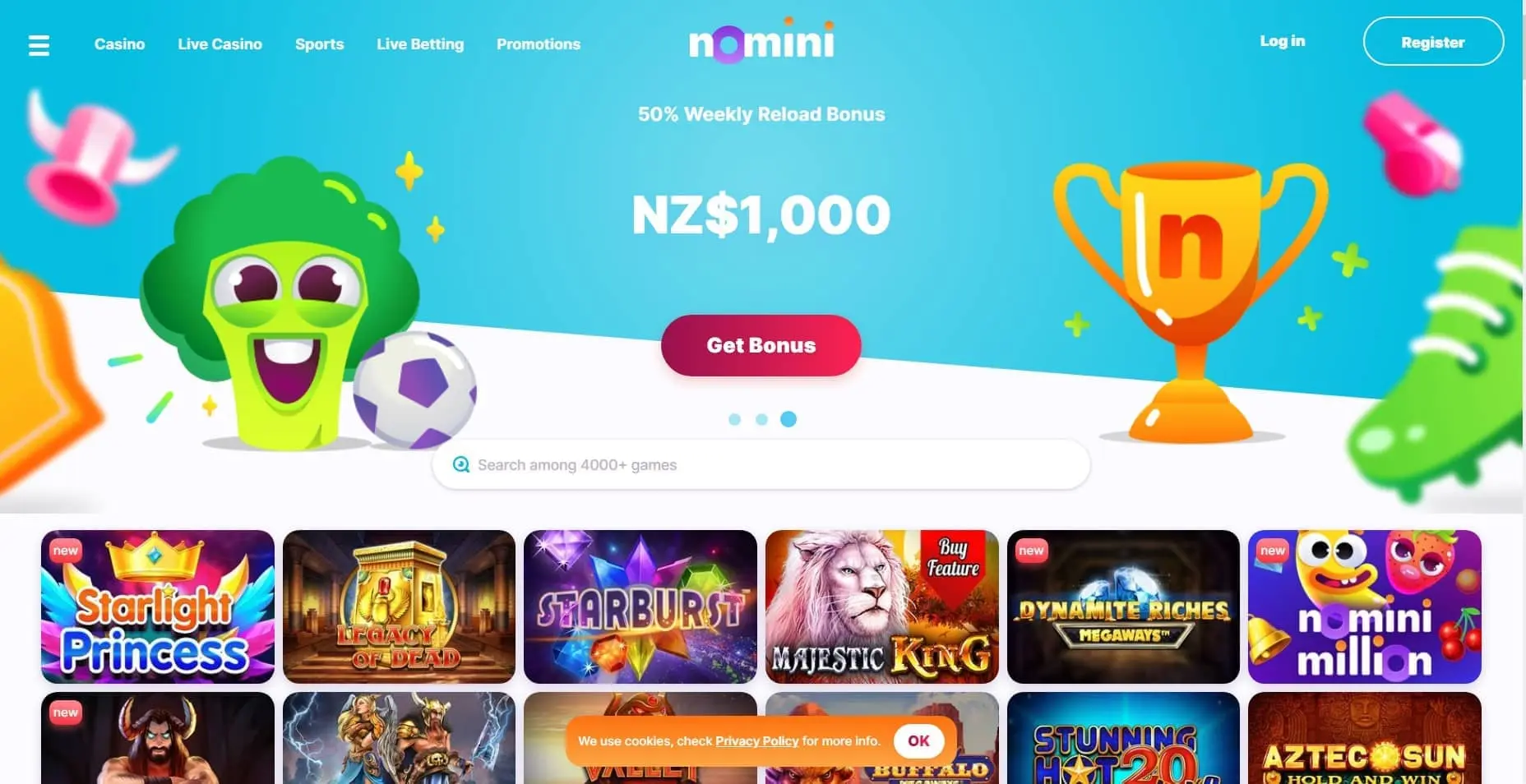Claim offer with Get Bonus button

pyautogui.click(x=761, y=345)
